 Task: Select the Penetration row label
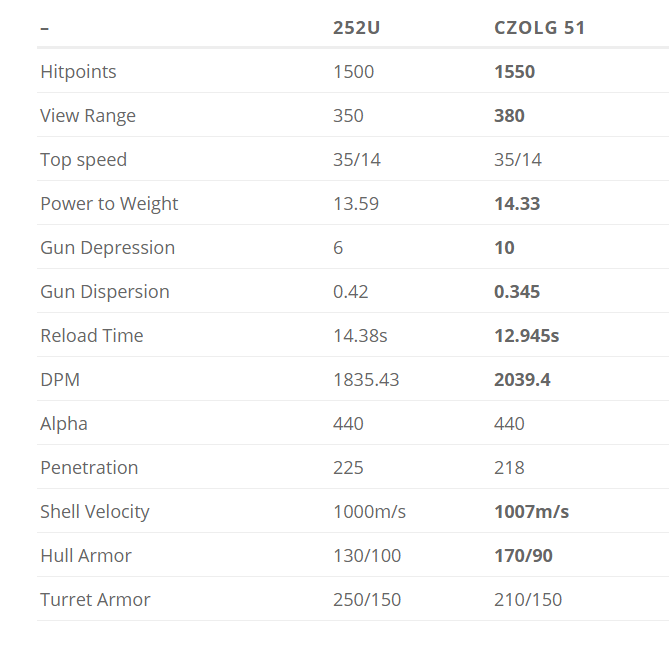click(x=89, y=468)
